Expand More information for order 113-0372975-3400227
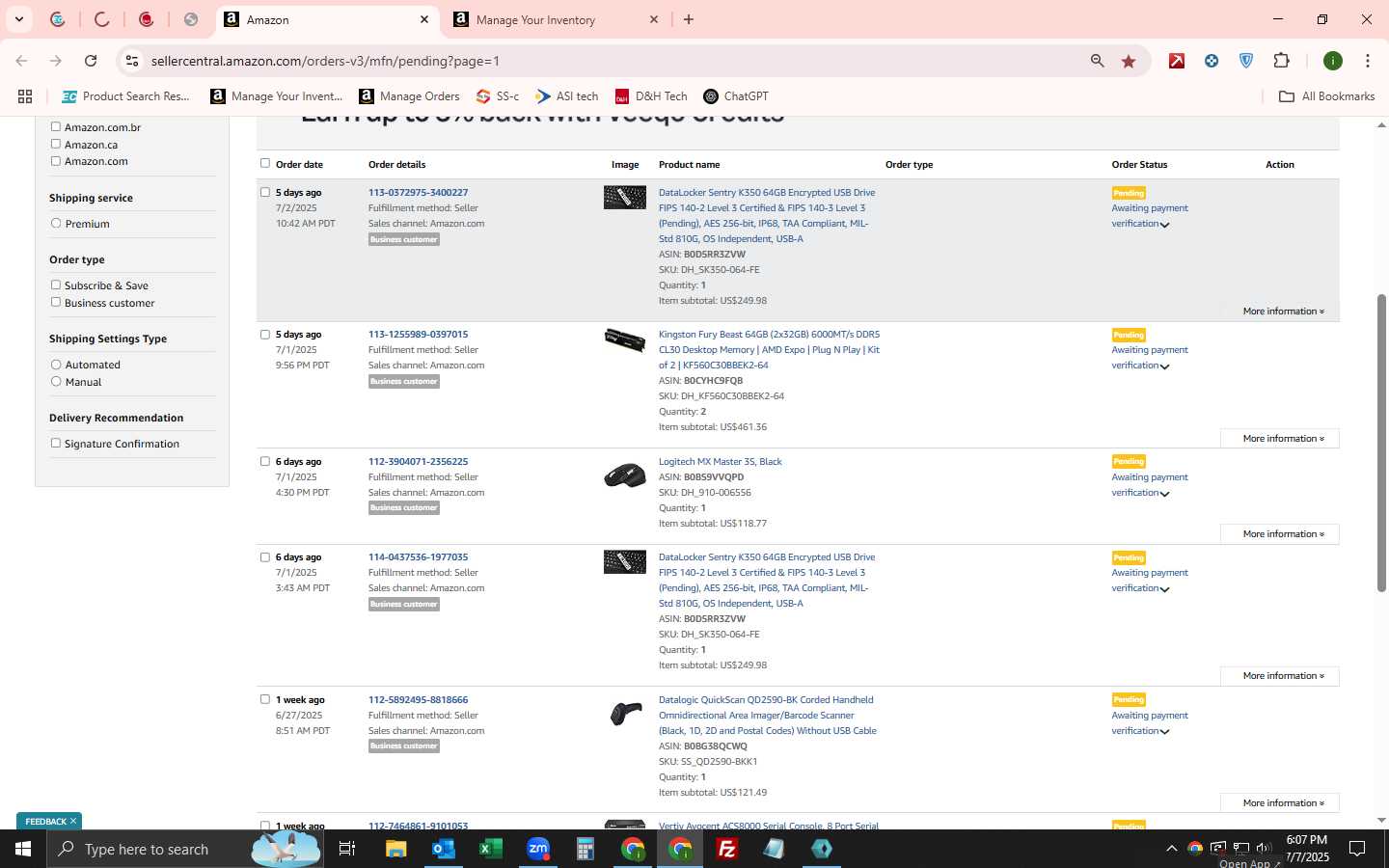 pos(1283,311)
